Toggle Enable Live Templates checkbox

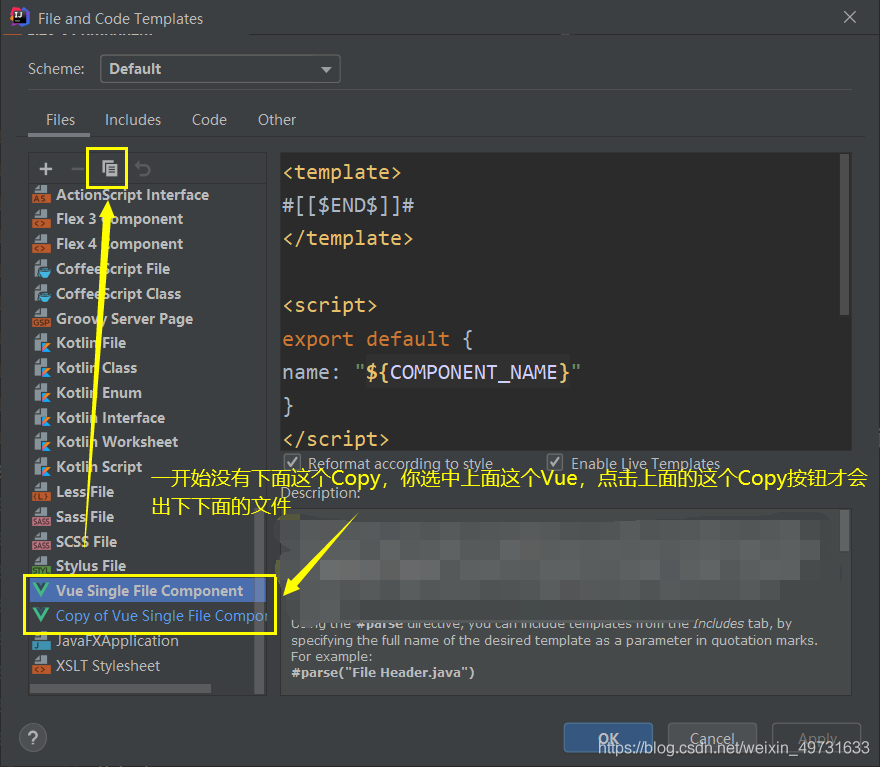click(555, 462)
